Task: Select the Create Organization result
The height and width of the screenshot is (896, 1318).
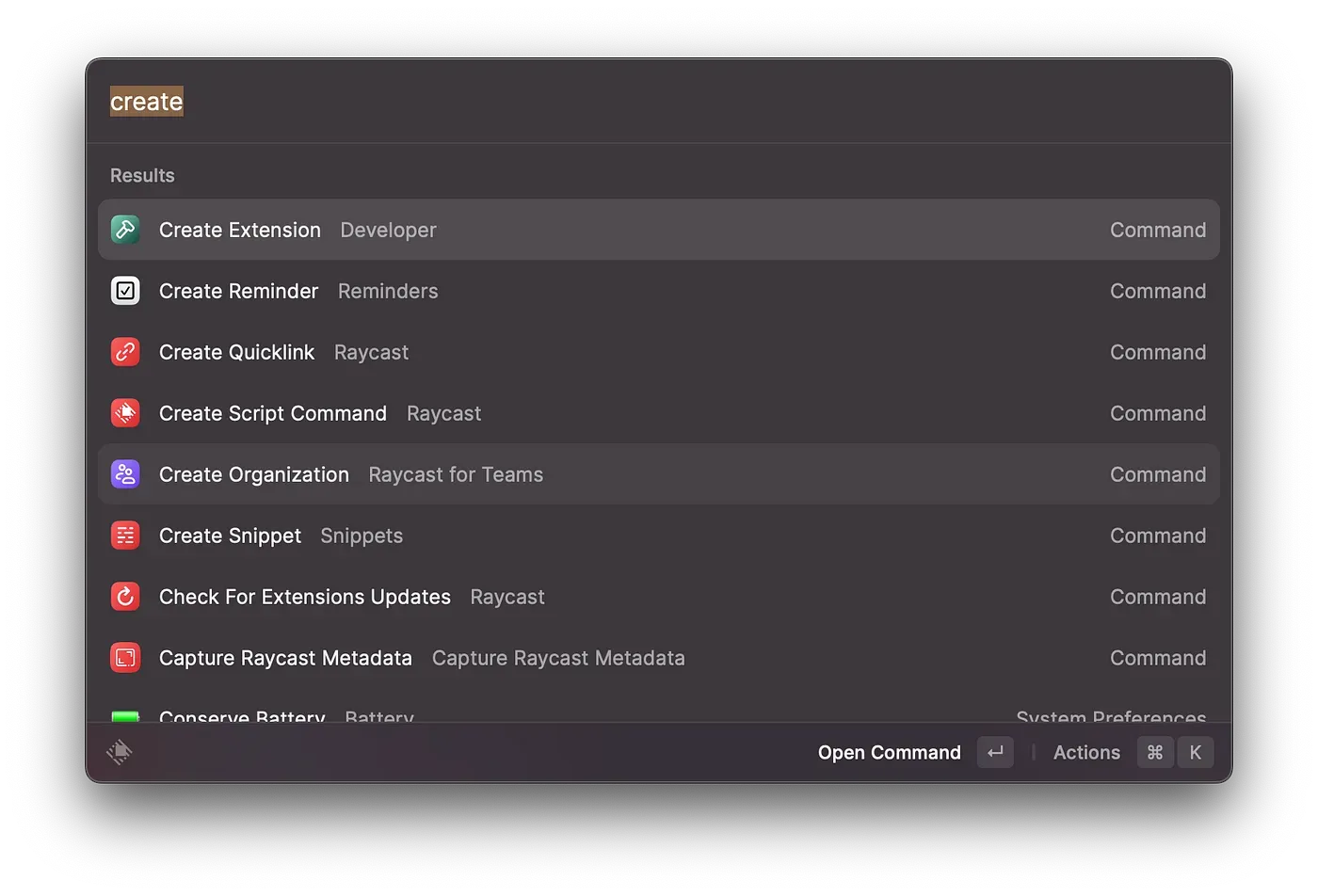Action: (659, 474)
